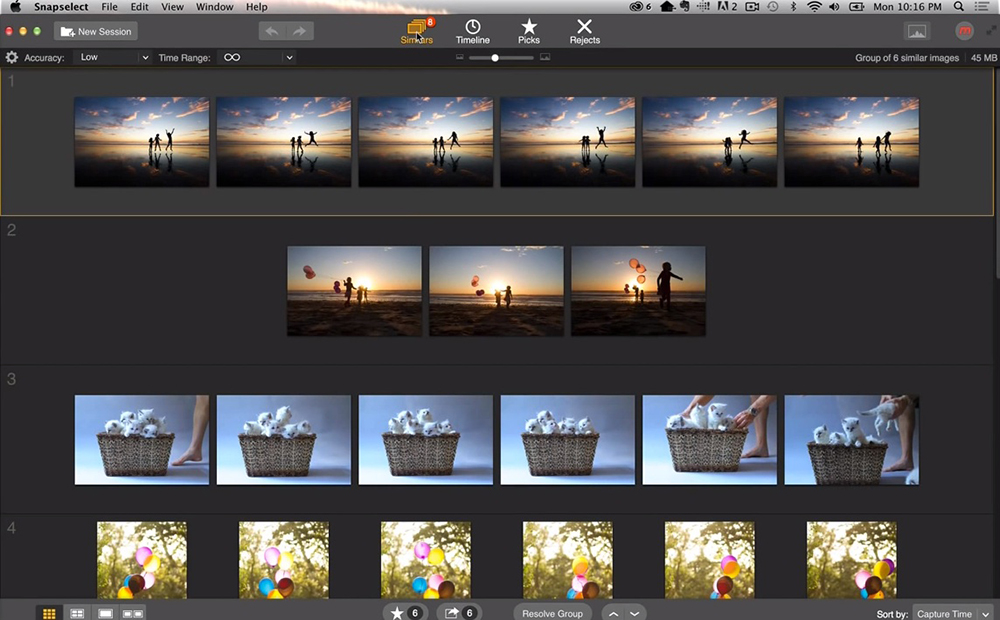Switch to side-by-side compare view mode
Image resolution: width=1000 pixels, height=620 pixels.
point(133,613)
